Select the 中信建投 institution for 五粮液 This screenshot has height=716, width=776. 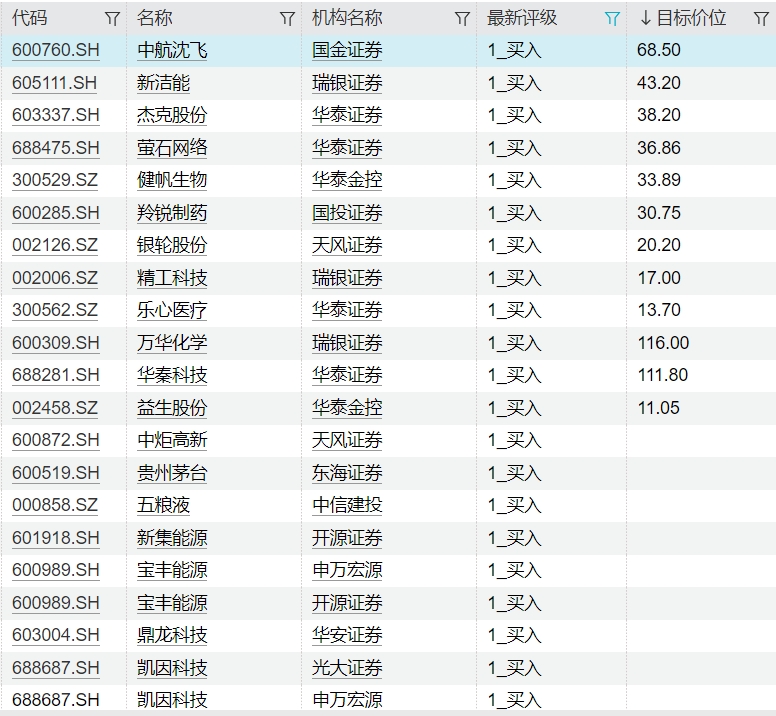(x=347, y=505)
